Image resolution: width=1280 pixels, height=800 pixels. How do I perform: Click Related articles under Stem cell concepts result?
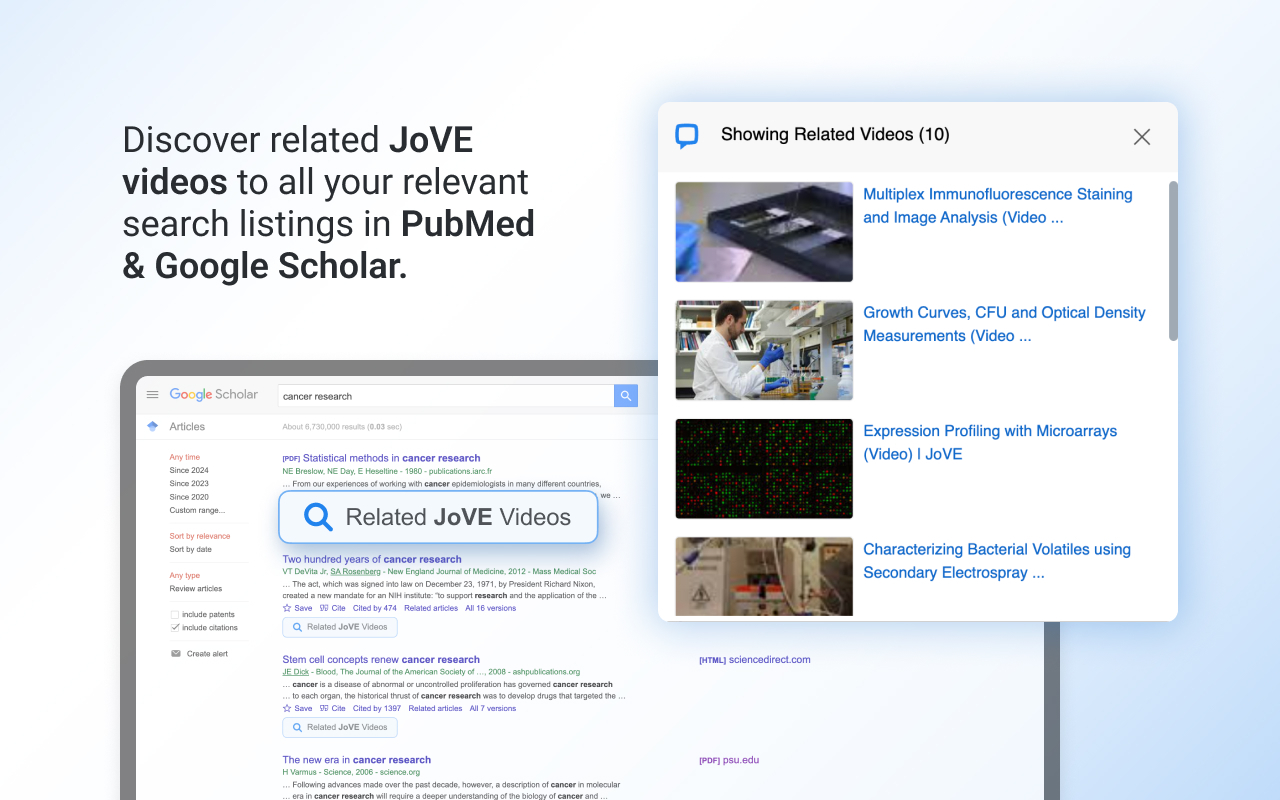(x=436, y=708)
